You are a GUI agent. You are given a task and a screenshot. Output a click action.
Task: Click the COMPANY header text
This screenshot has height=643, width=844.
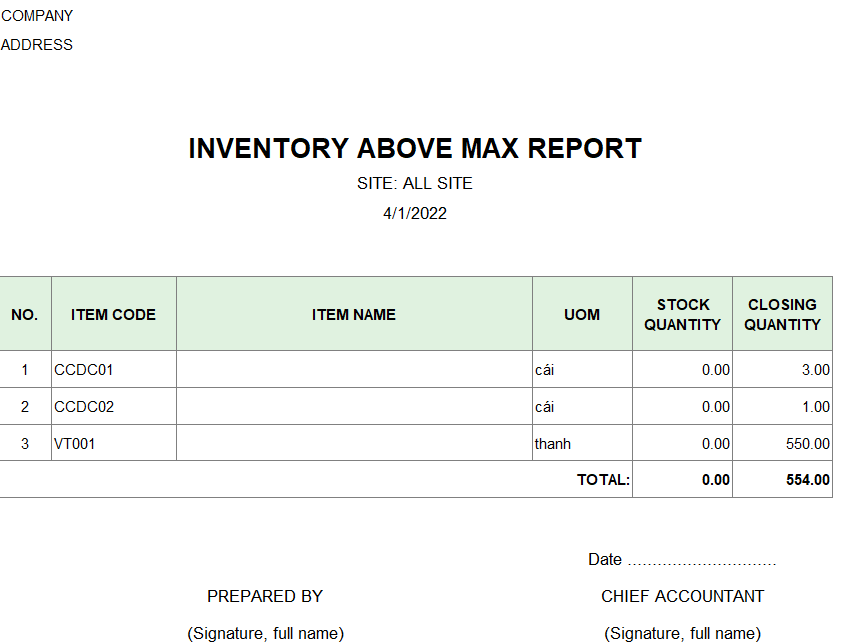pyautogui.click(x=37, y=16)
